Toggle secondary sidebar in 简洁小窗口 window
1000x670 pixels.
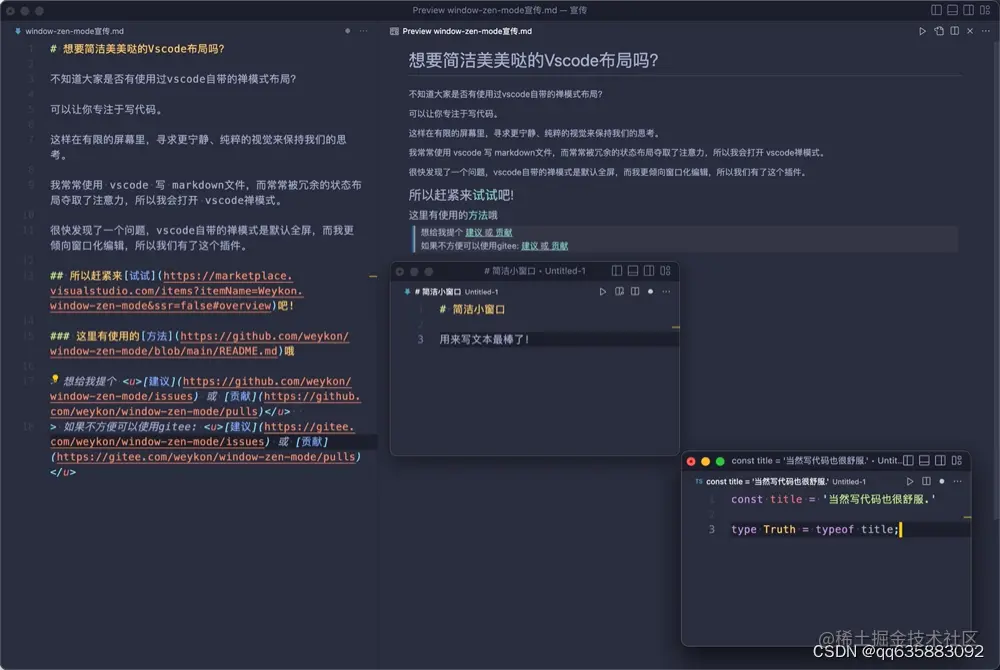point(649,271)
